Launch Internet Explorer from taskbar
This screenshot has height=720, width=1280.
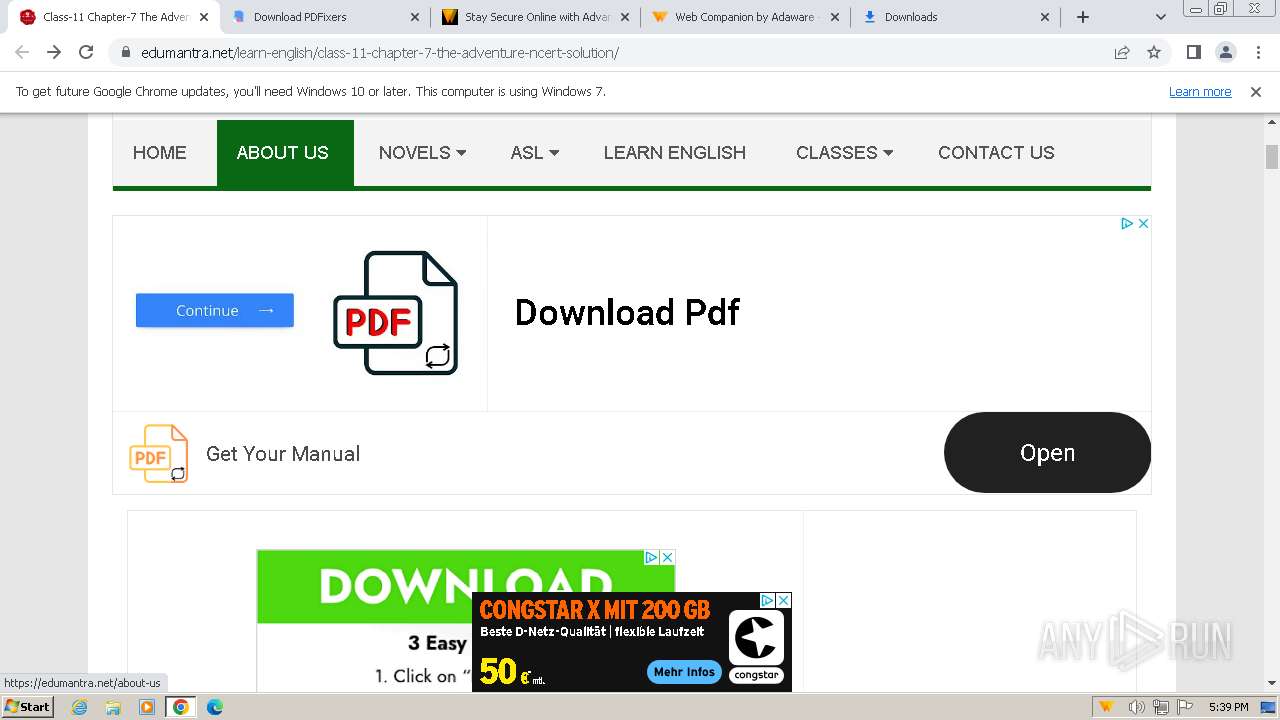click(80, 707)
